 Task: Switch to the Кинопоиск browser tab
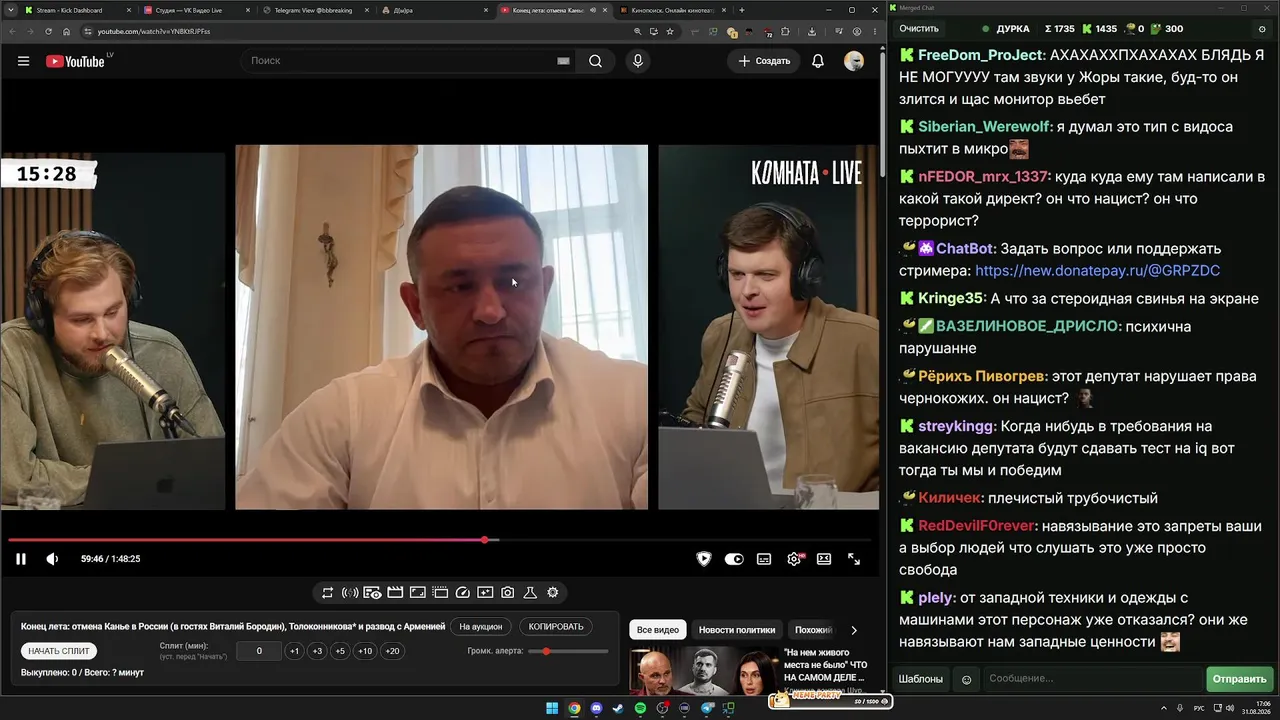[671, 10]
